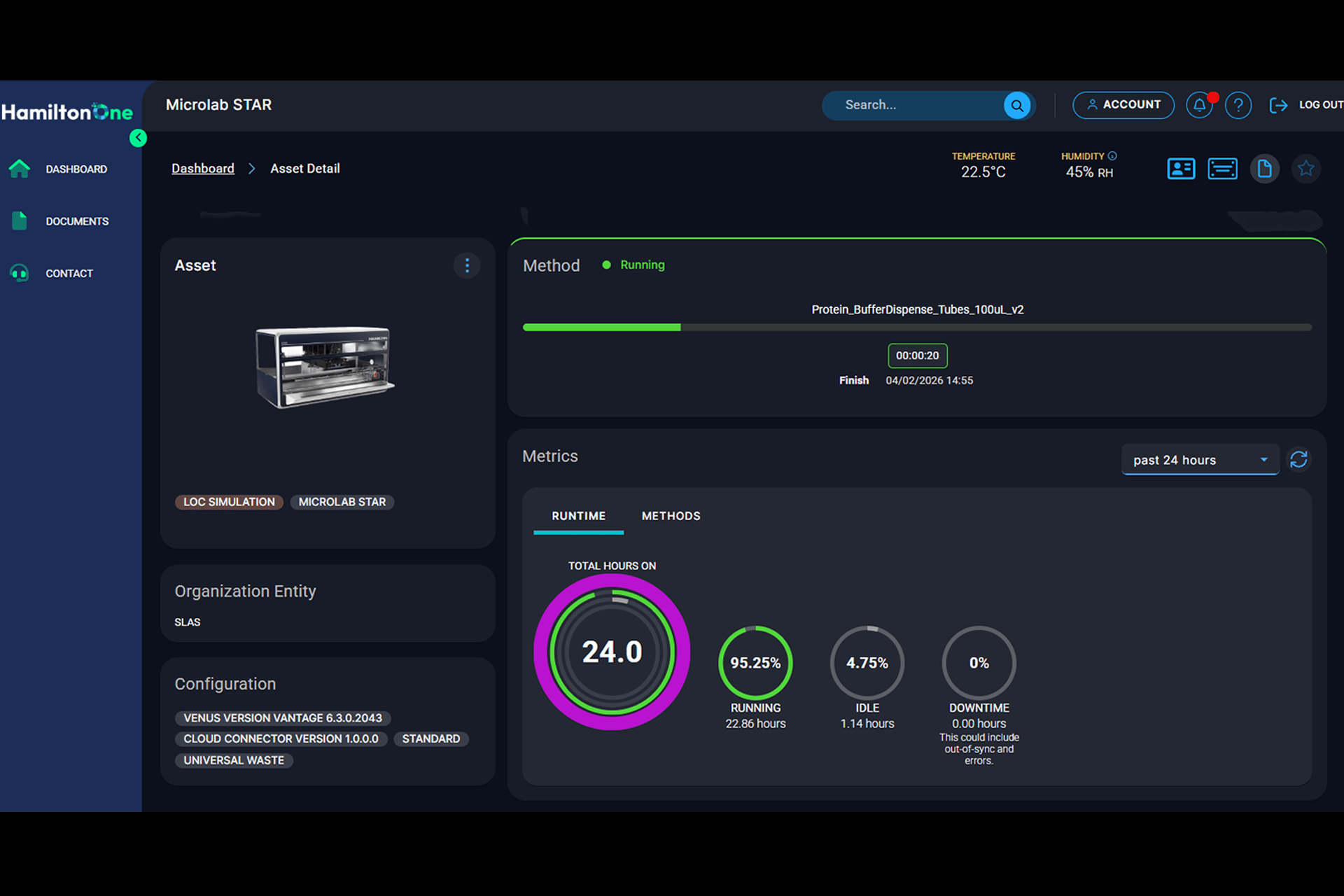Click the finish time 04/02/2026 14:55
1344x896 pixels.
point(929,381)
